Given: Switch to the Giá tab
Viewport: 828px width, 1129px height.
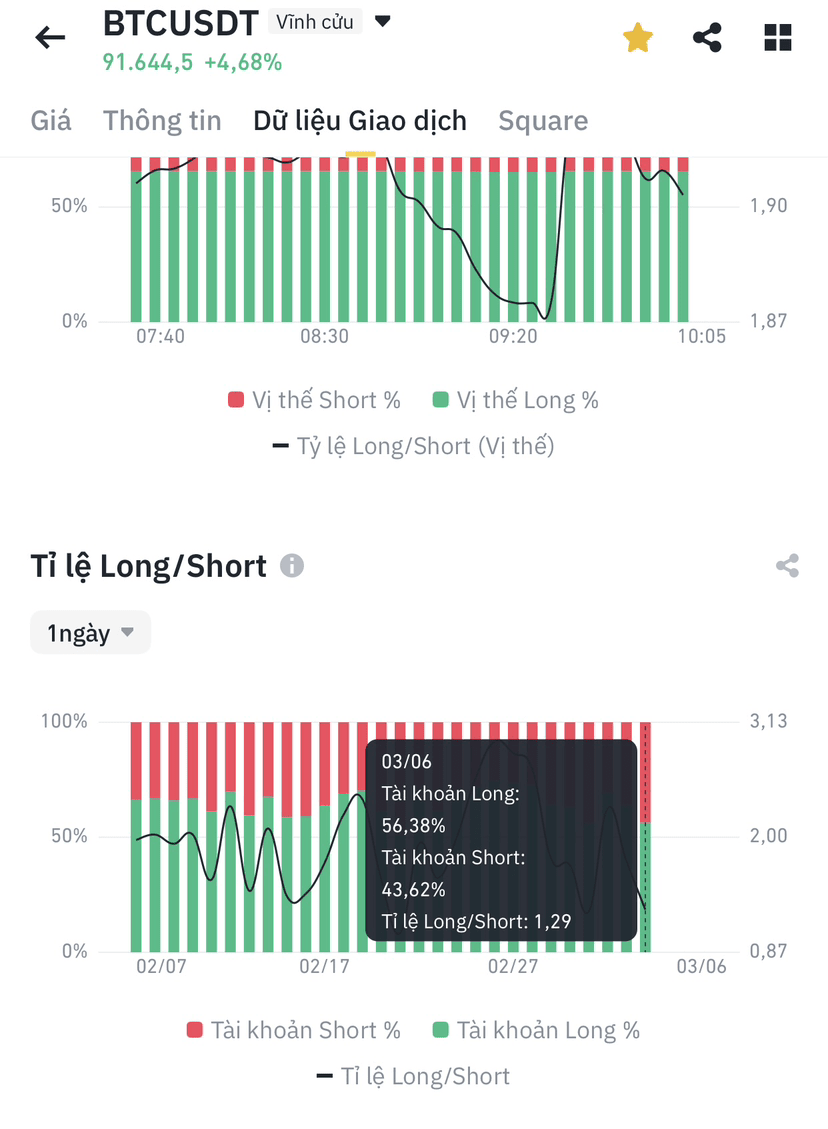Looking at the screenshot, I should click(51, 121).
